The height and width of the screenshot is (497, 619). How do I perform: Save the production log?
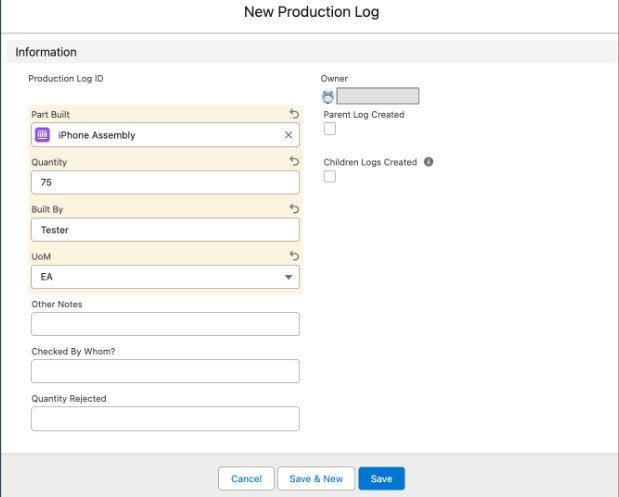pyautogui.click(x=381, y=478)
